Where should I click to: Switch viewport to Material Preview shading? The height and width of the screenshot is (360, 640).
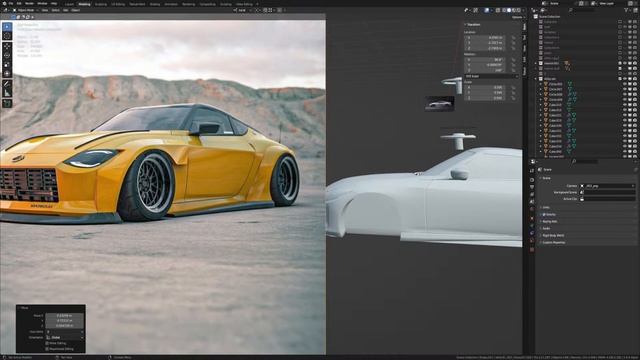tap(514, 10)
